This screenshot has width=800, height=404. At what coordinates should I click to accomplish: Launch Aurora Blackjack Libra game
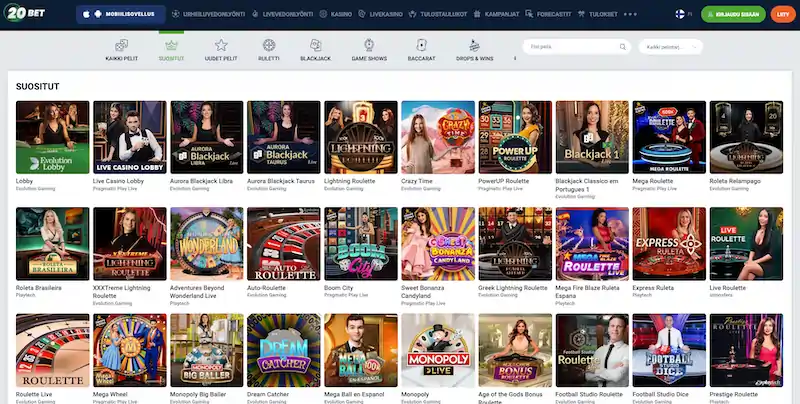coord(207,137)
